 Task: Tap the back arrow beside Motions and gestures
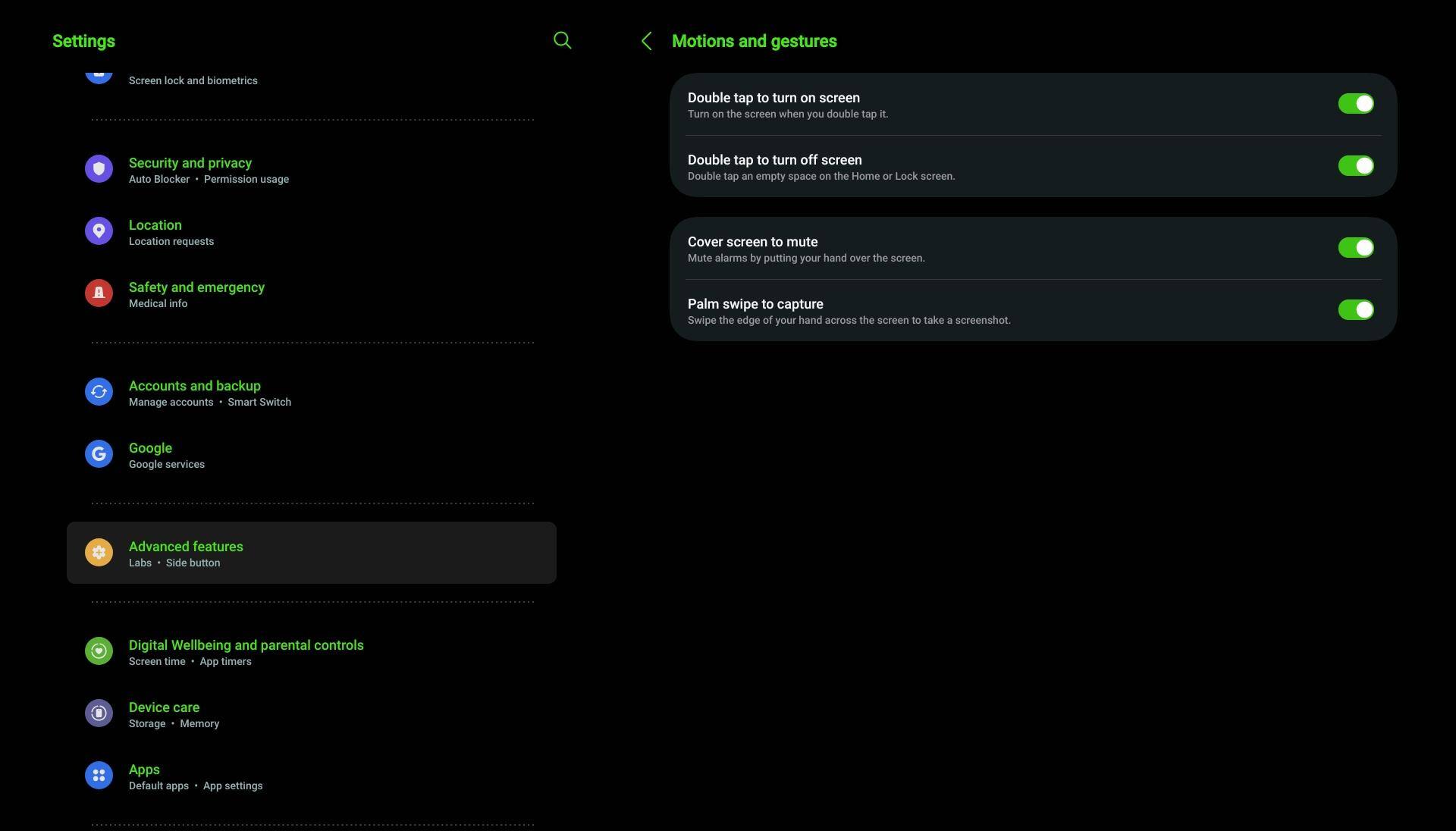click(647, 42)
